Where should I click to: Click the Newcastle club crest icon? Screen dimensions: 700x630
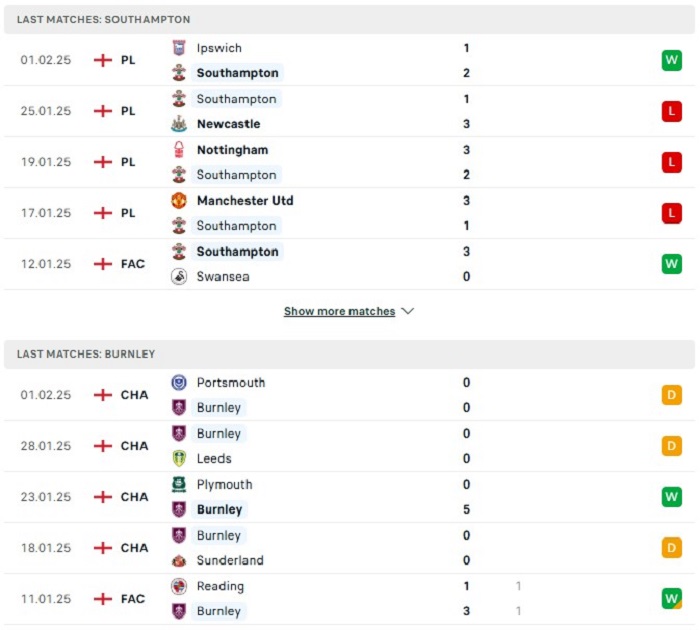[179, 124]
